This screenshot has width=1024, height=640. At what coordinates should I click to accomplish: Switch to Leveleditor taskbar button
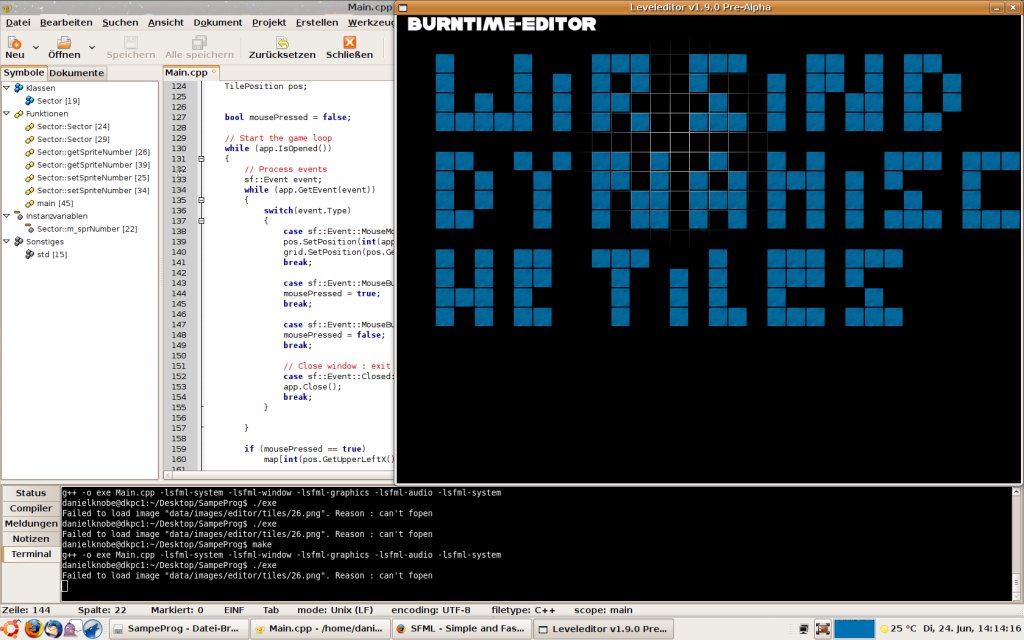[x=604, y=629]
